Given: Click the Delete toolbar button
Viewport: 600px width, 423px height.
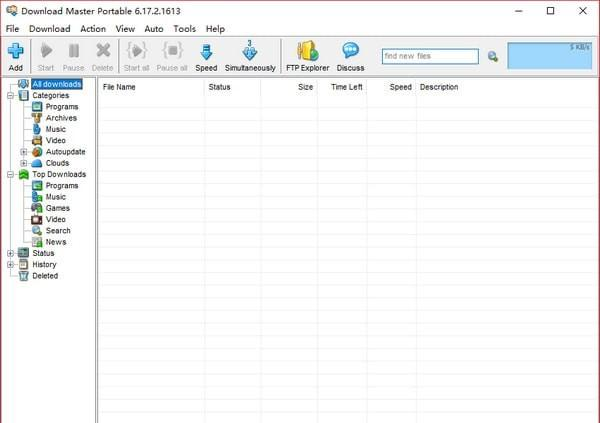Looking at the screenshot, I should 103,57.
